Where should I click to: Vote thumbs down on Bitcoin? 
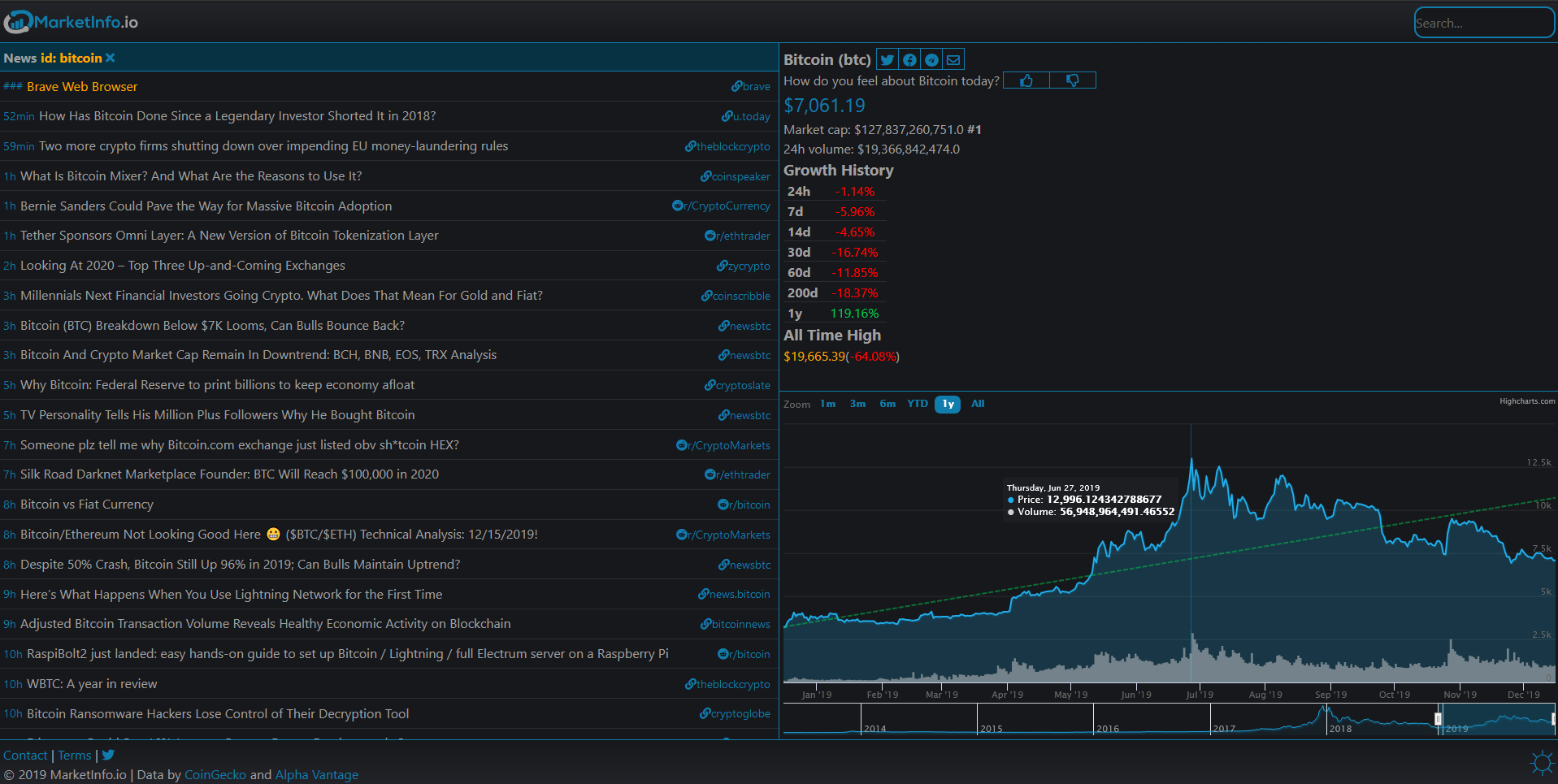[1073, 80]
